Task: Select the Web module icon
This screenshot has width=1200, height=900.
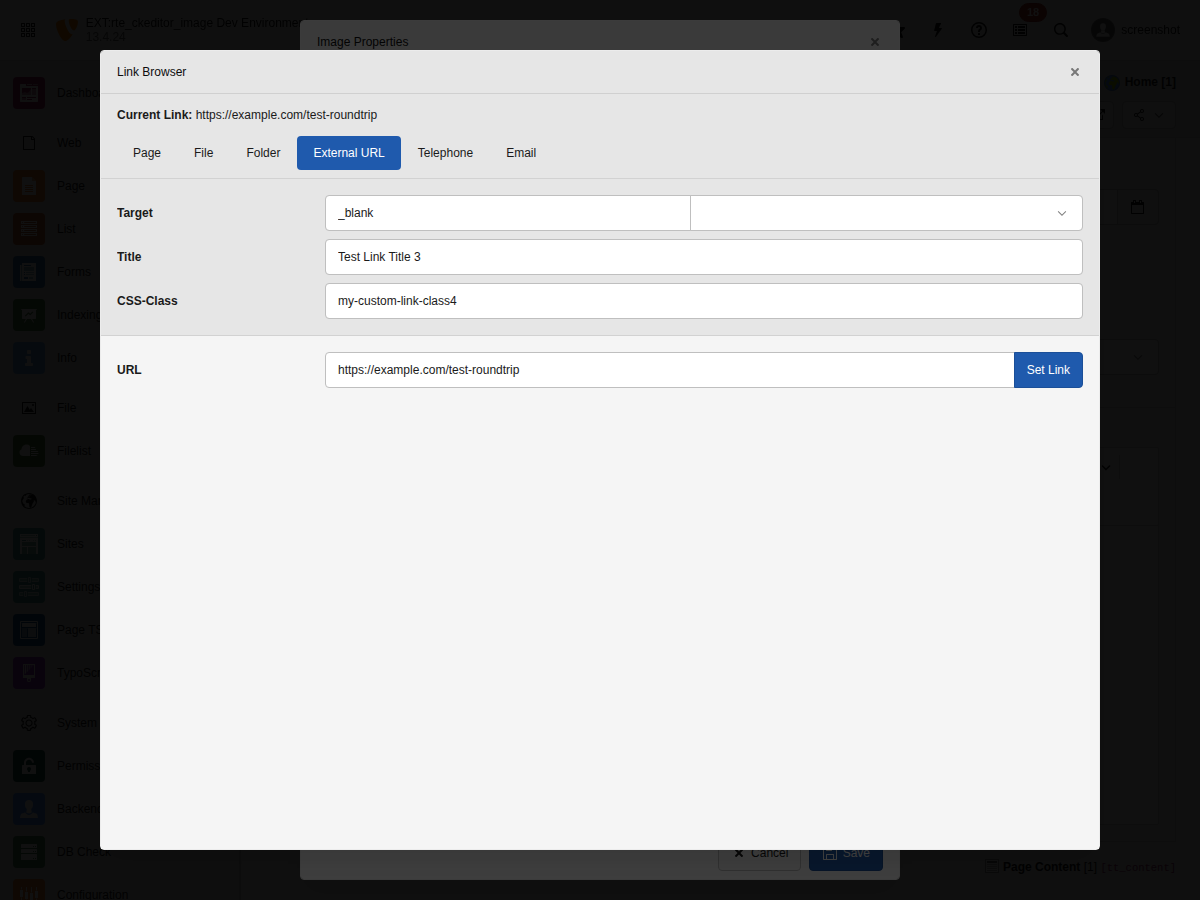Action: 29,142
